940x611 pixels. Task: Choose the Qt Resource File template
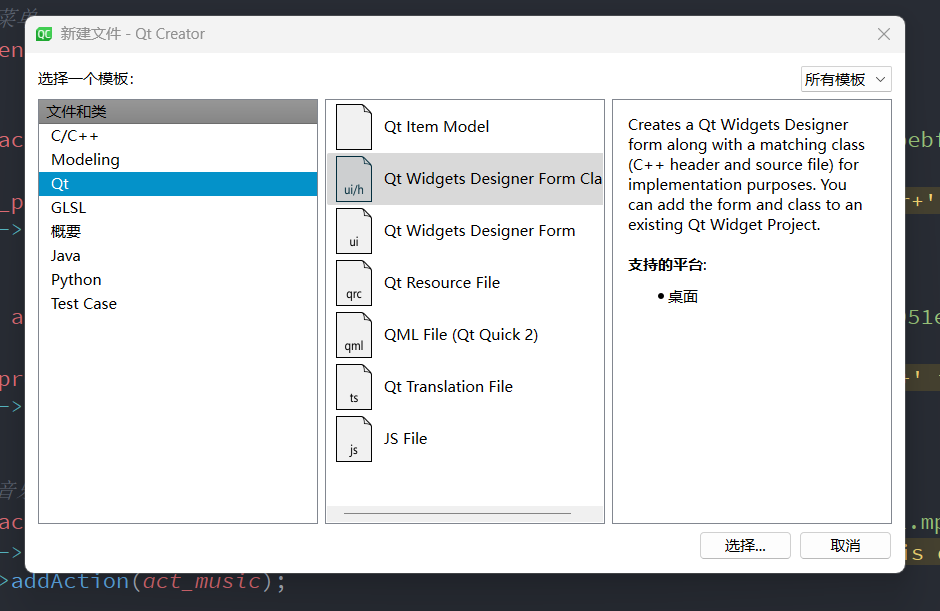465,283
